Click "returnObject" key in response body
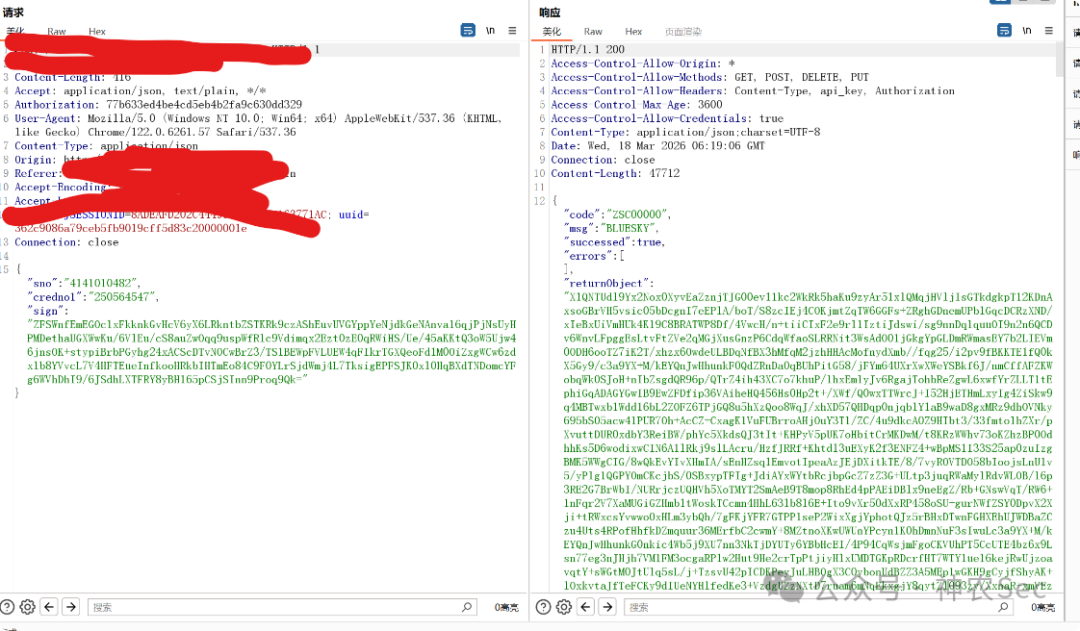The width and height of the screenshot is (1080, 631). click(x=609, y=283)
